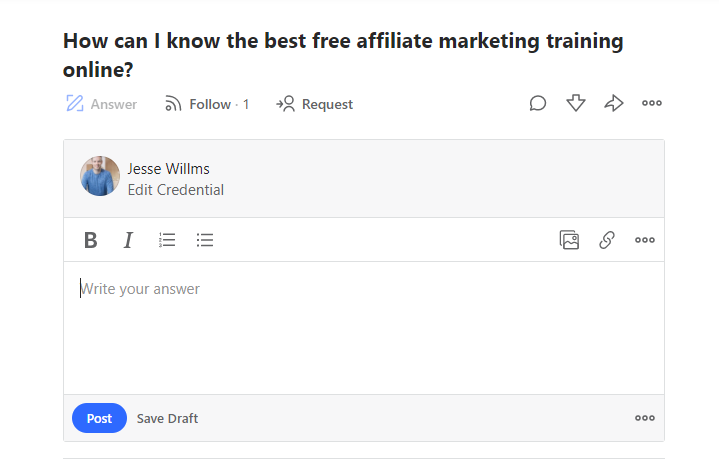Focus the Write your answer field

click(x=364, y=328)
